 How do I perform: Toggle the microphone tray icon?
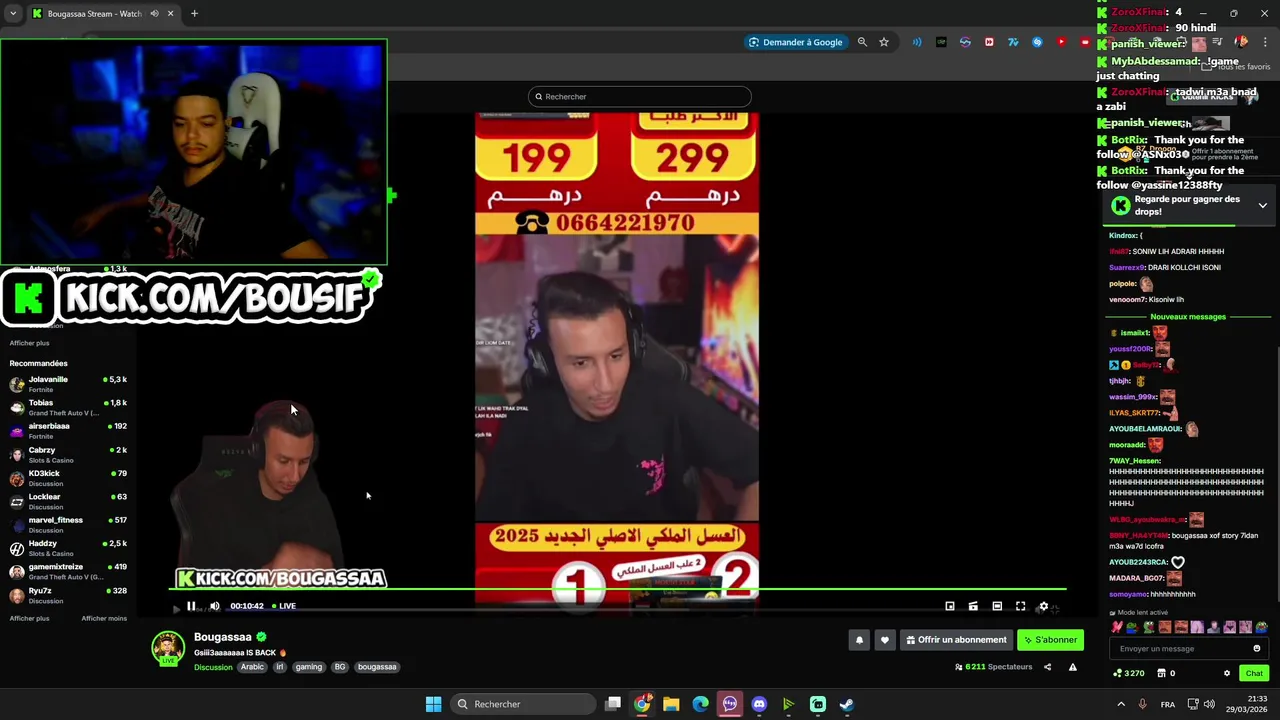click(x=1143, y=704)
